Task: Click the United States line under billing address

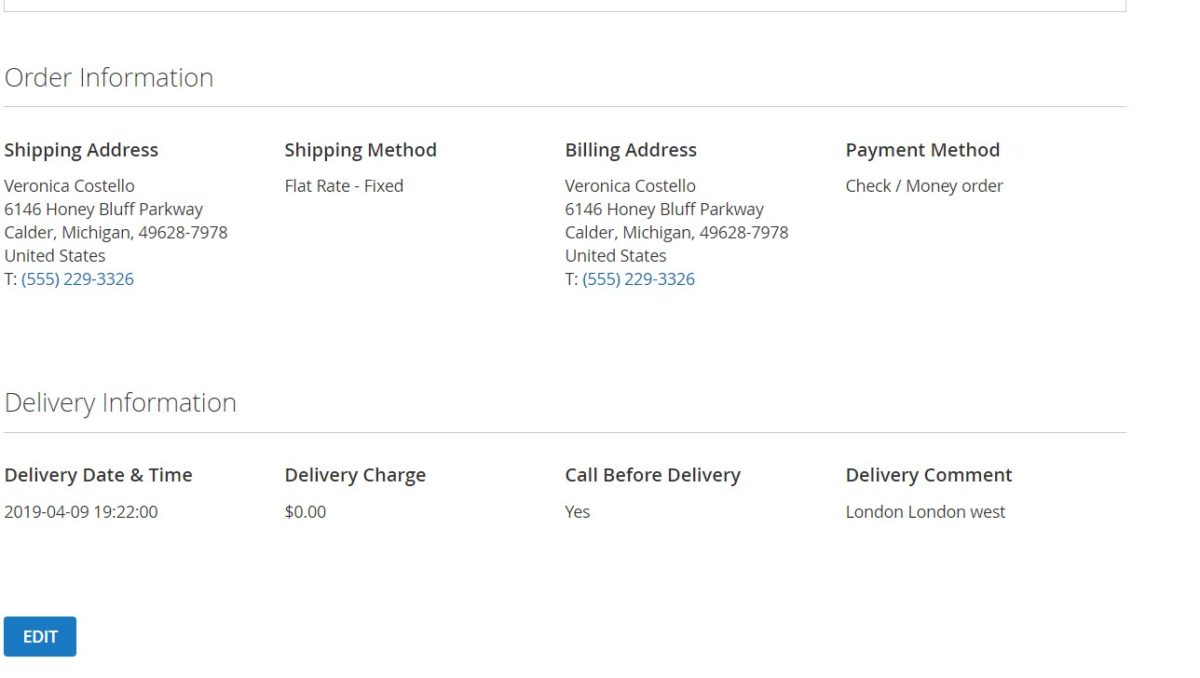Action: click(x=615, y=255)
